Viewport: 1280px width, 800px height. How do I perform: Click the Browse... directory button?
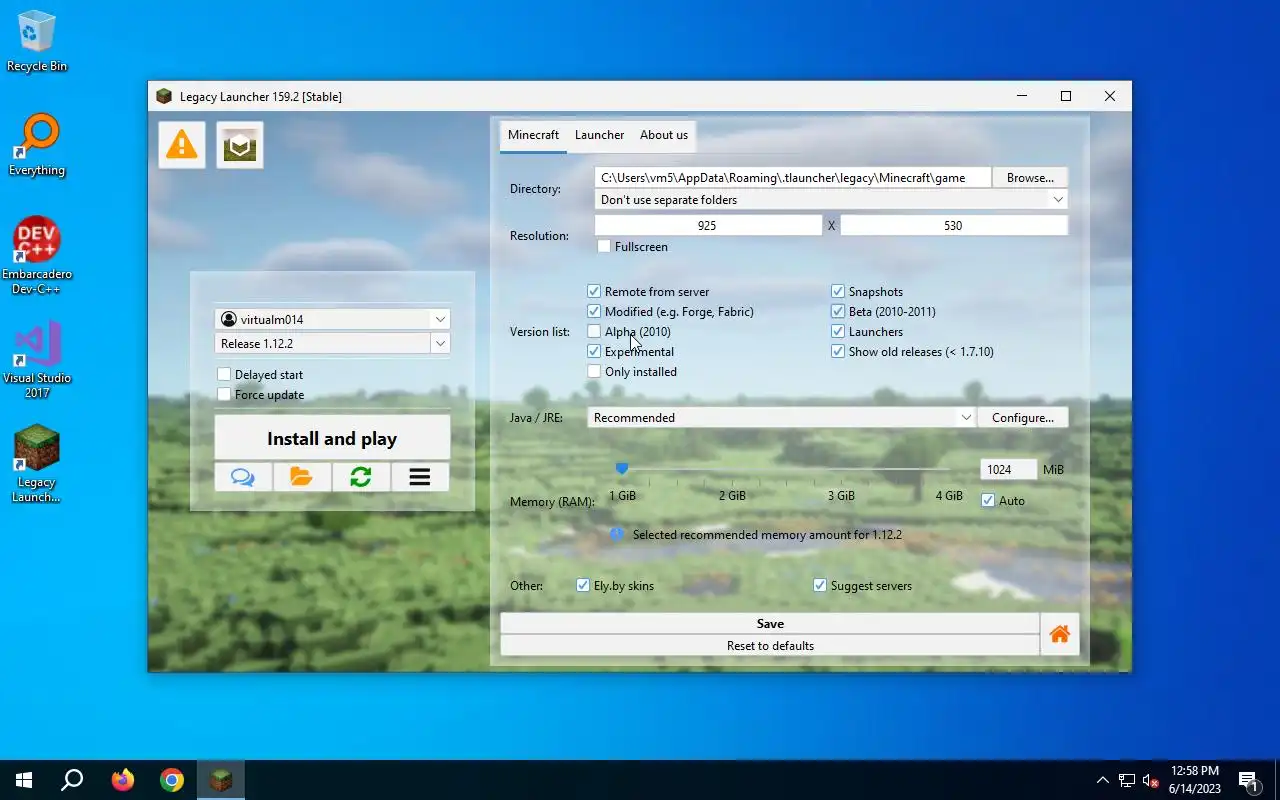click(1030, 177)
